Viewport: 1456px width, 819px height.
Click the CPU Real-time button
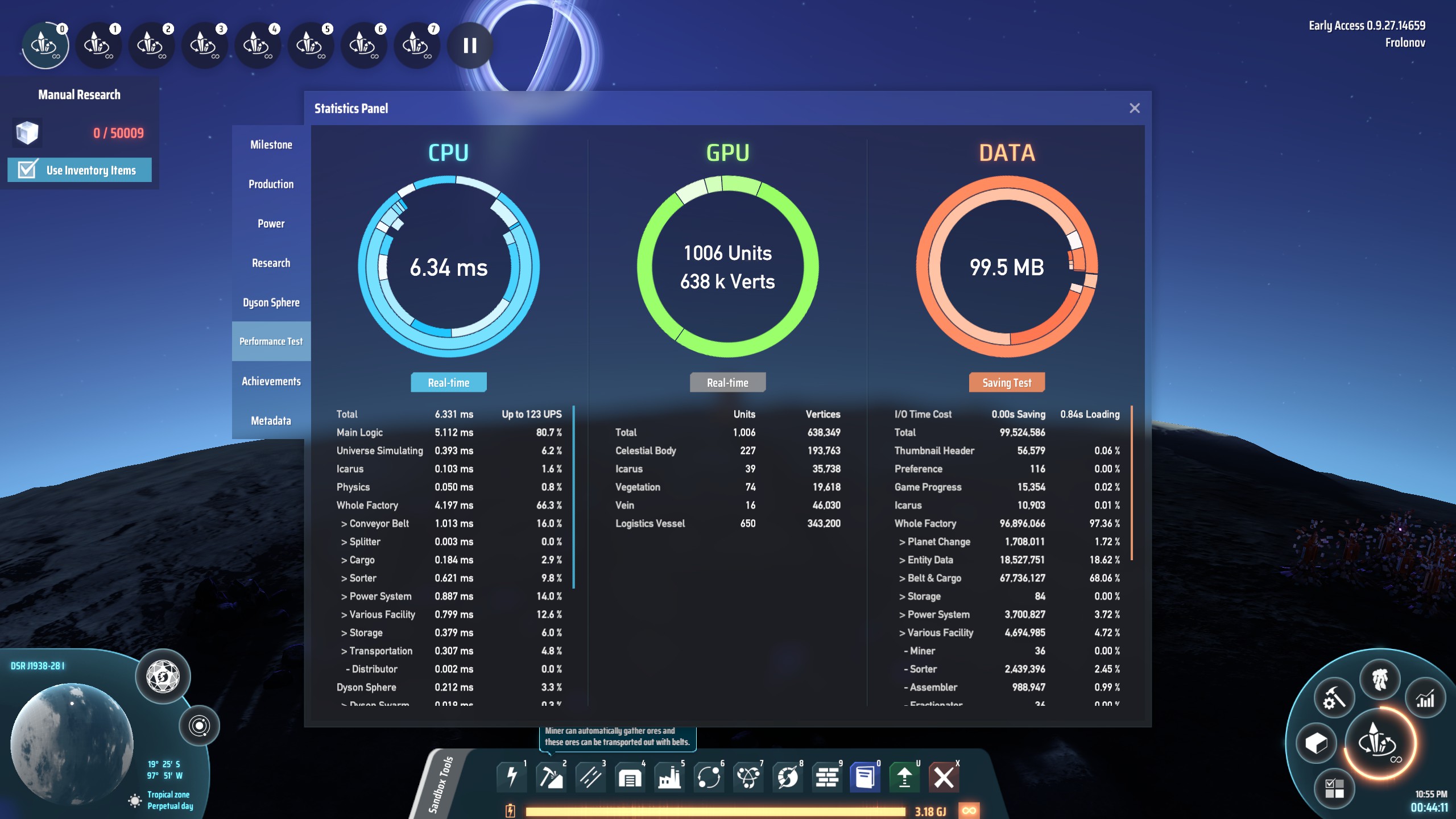(x=448, y=383)
